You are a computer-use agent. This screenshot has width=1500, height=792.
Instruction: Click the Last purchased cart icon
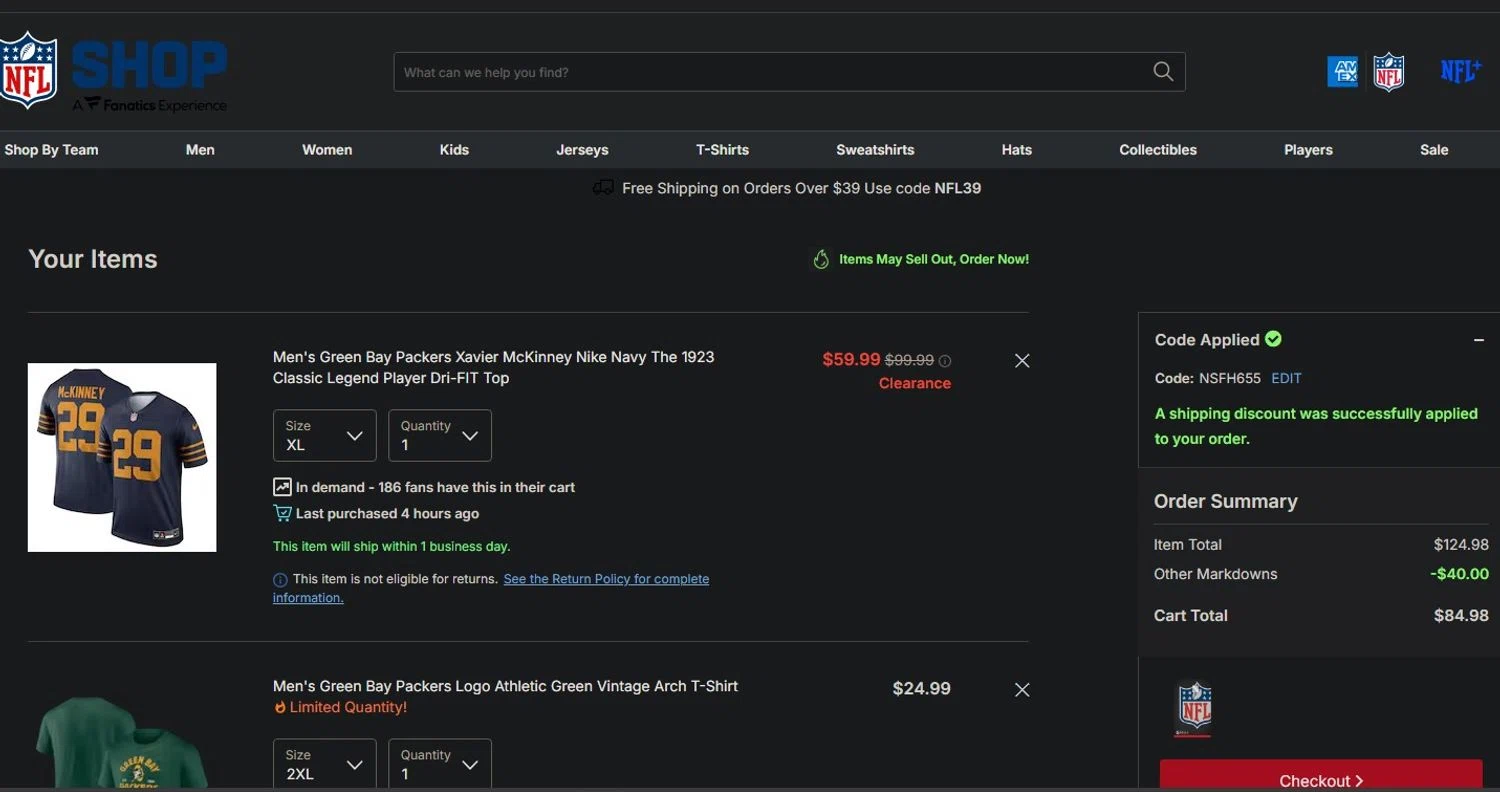coord(282,513)
